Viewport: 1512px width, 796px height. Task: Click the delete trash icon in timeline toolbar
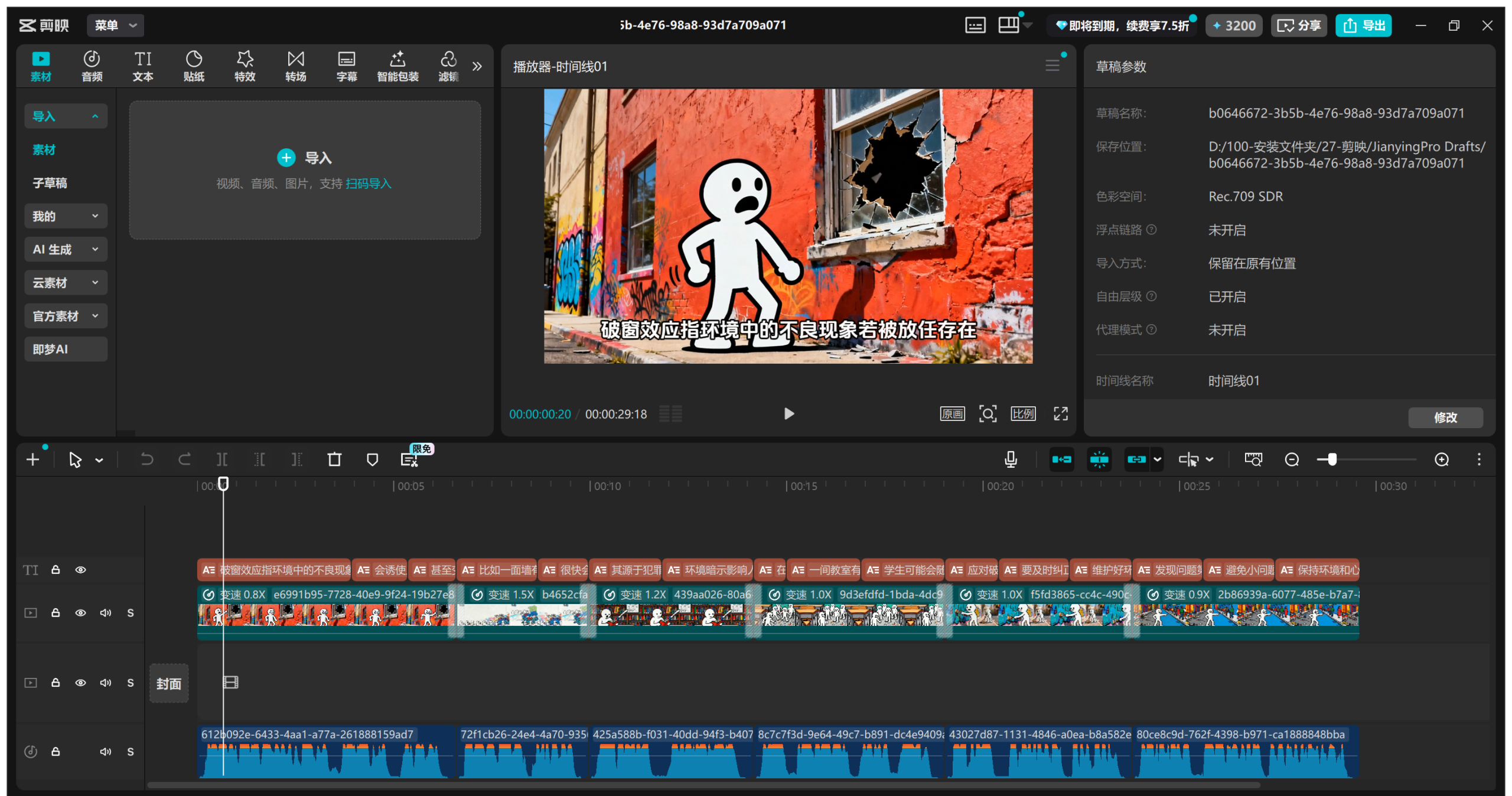click(x=334, y=459)
